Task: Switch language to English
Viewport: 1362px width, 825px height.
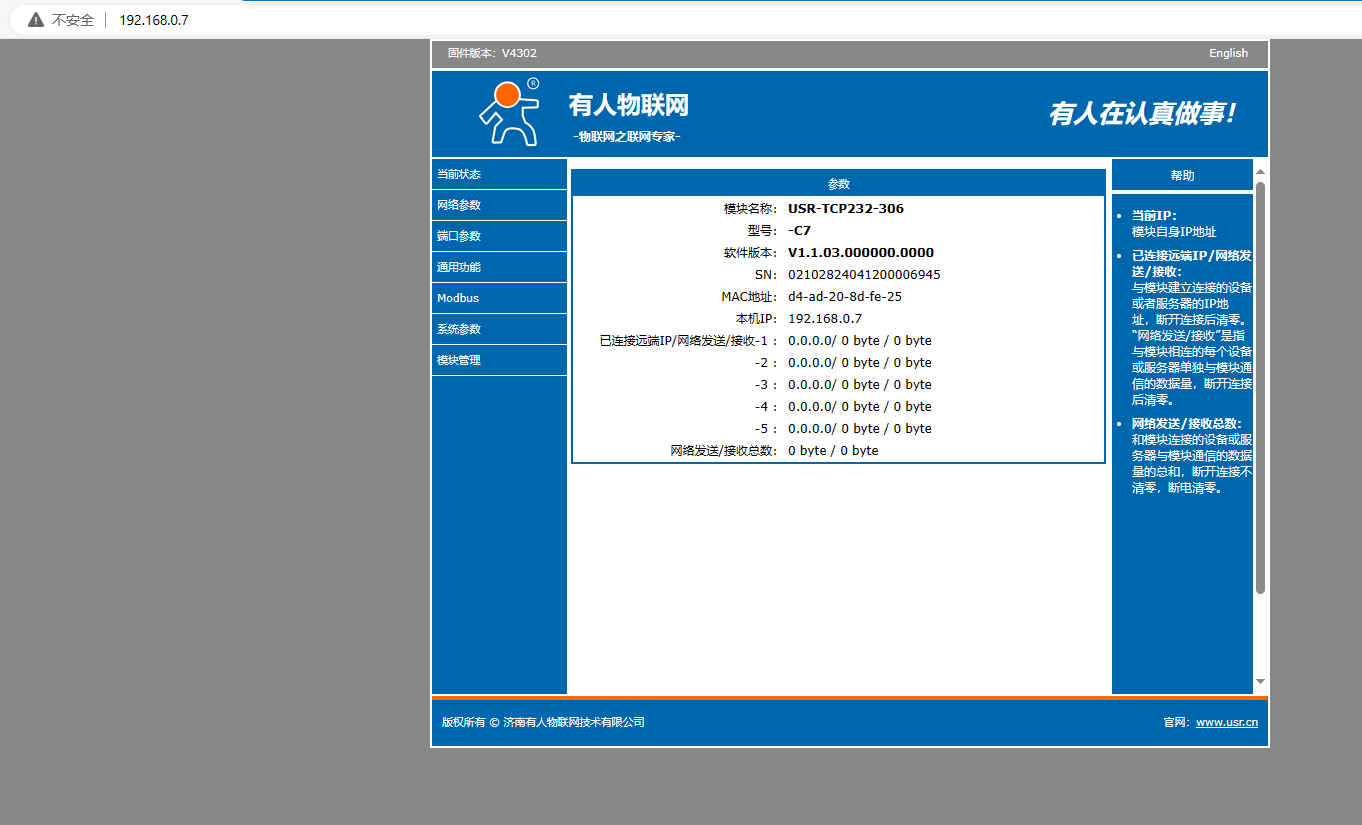Action: point(1228,53)
